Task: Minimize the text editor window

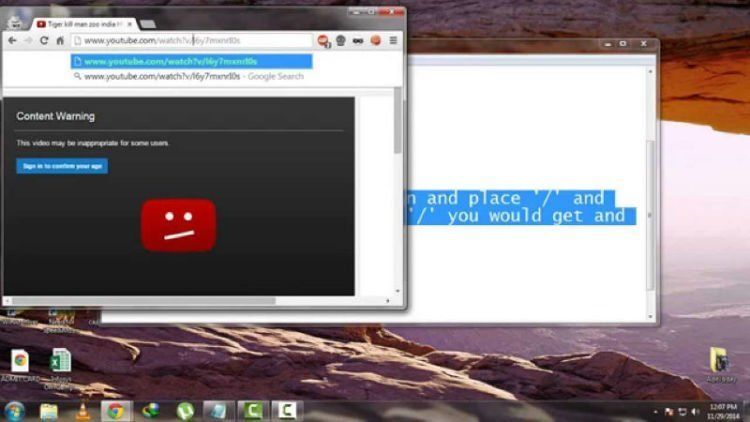Action: pos(607,44)
